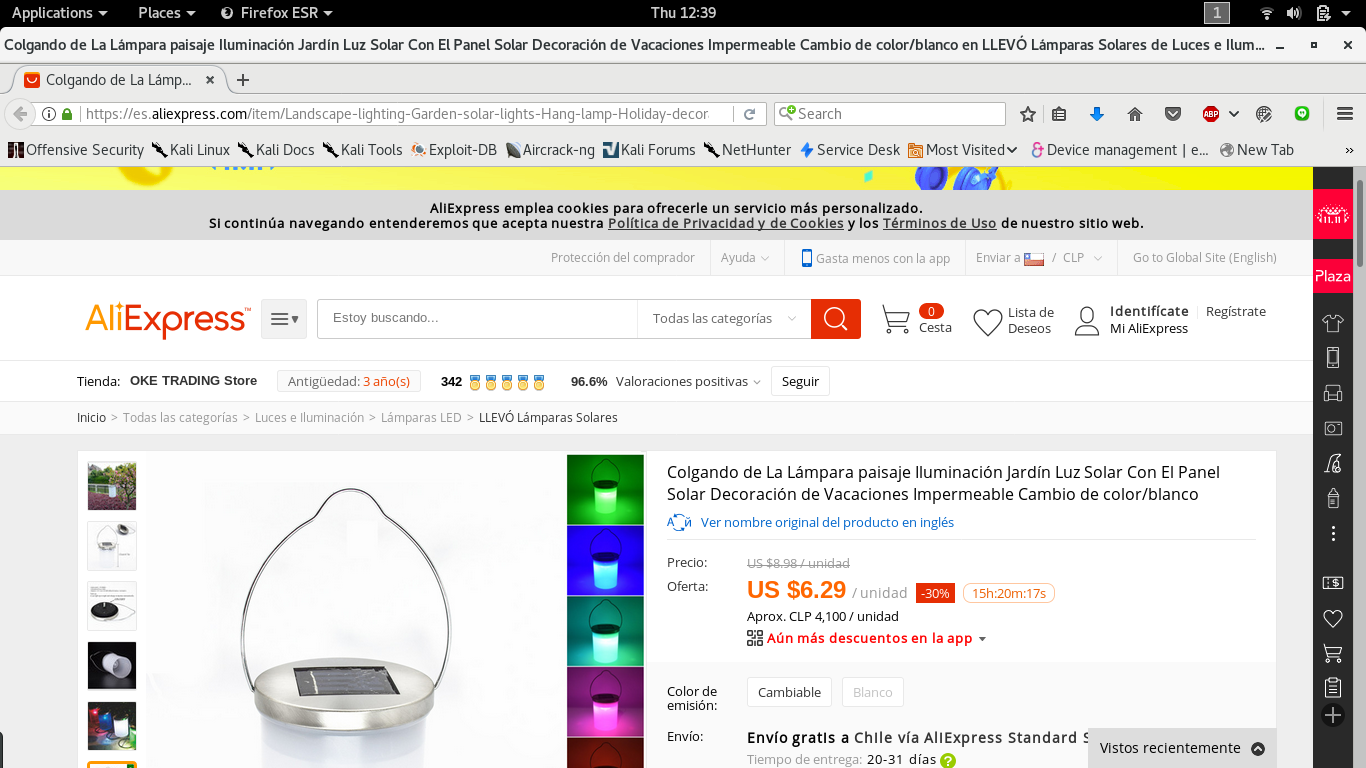The width and height of the screenshot is (1366, 768).
Task: Open the Plaza sidebar tile
Action: tap(1333, 276)
